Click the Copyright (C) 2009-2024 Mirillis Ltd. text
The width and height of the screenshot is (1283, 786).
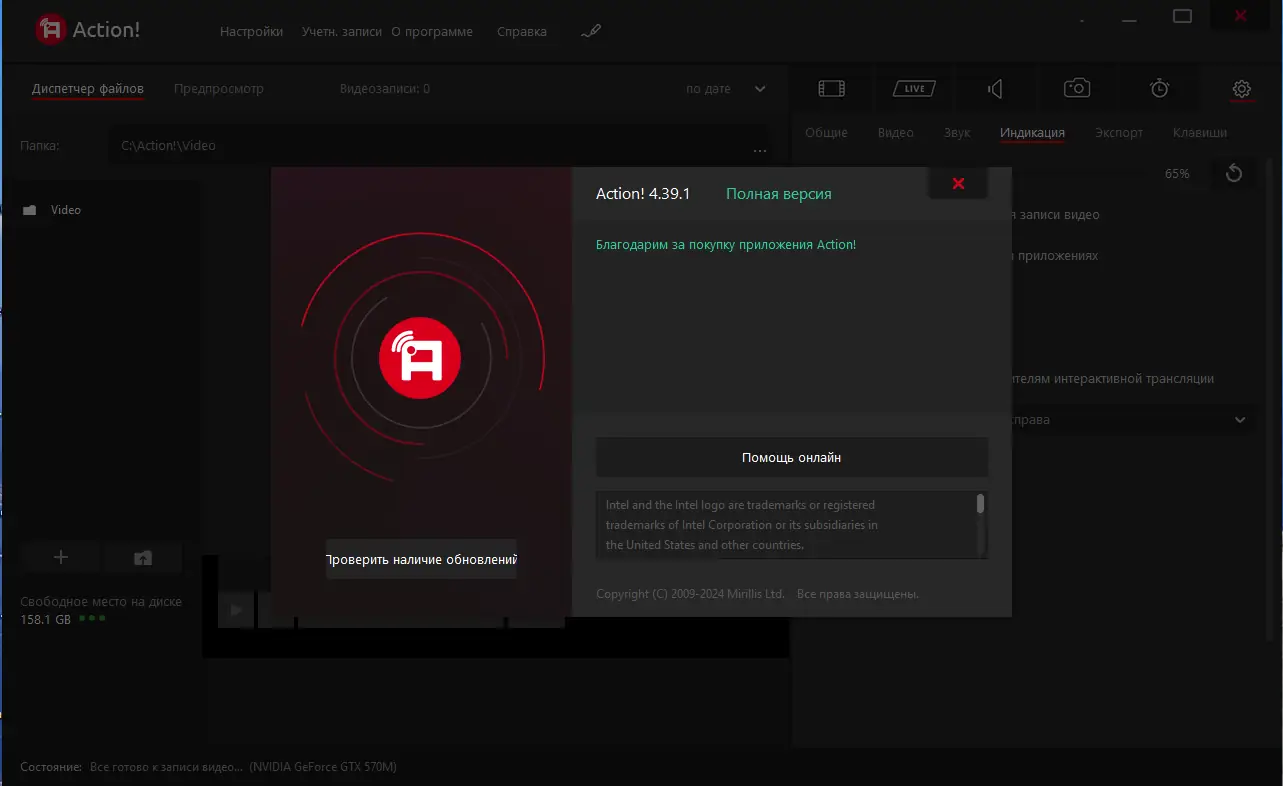pyautogui.click(x=690, y=594)
